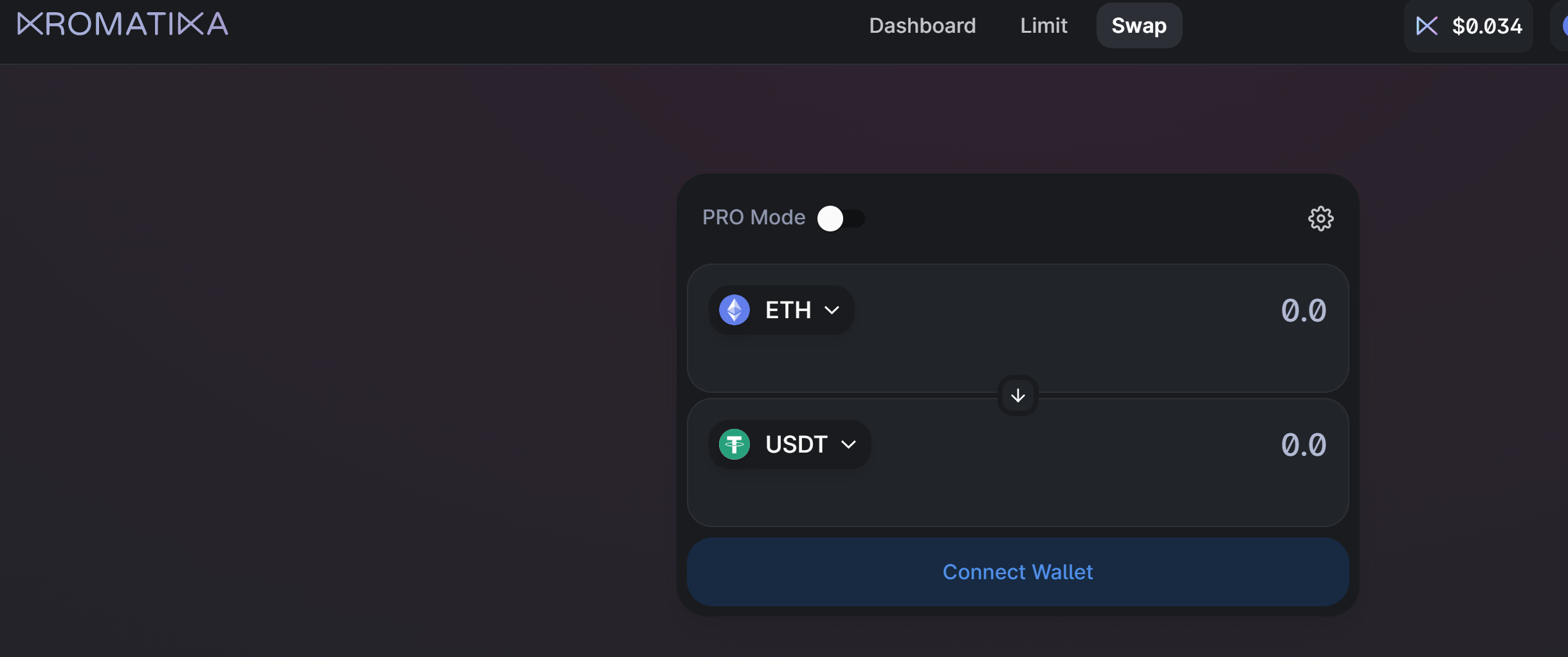Expand chevron next to ETH

tap(832, 310)
